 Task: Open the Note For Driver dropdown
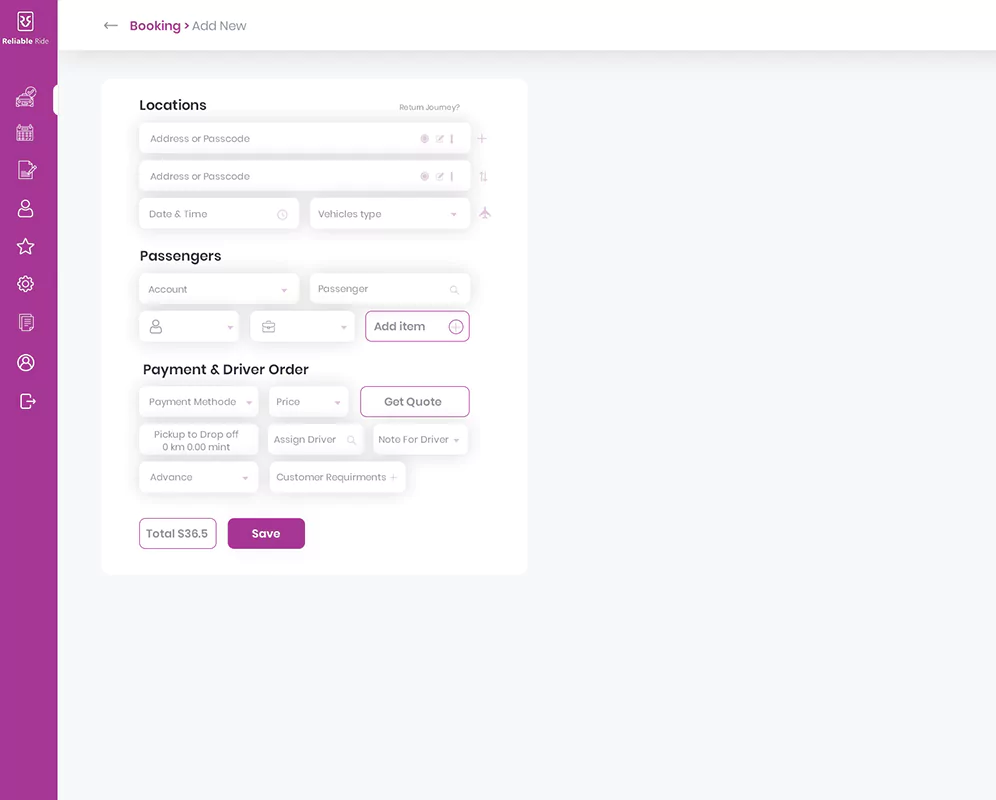click(x=419, y=440)
